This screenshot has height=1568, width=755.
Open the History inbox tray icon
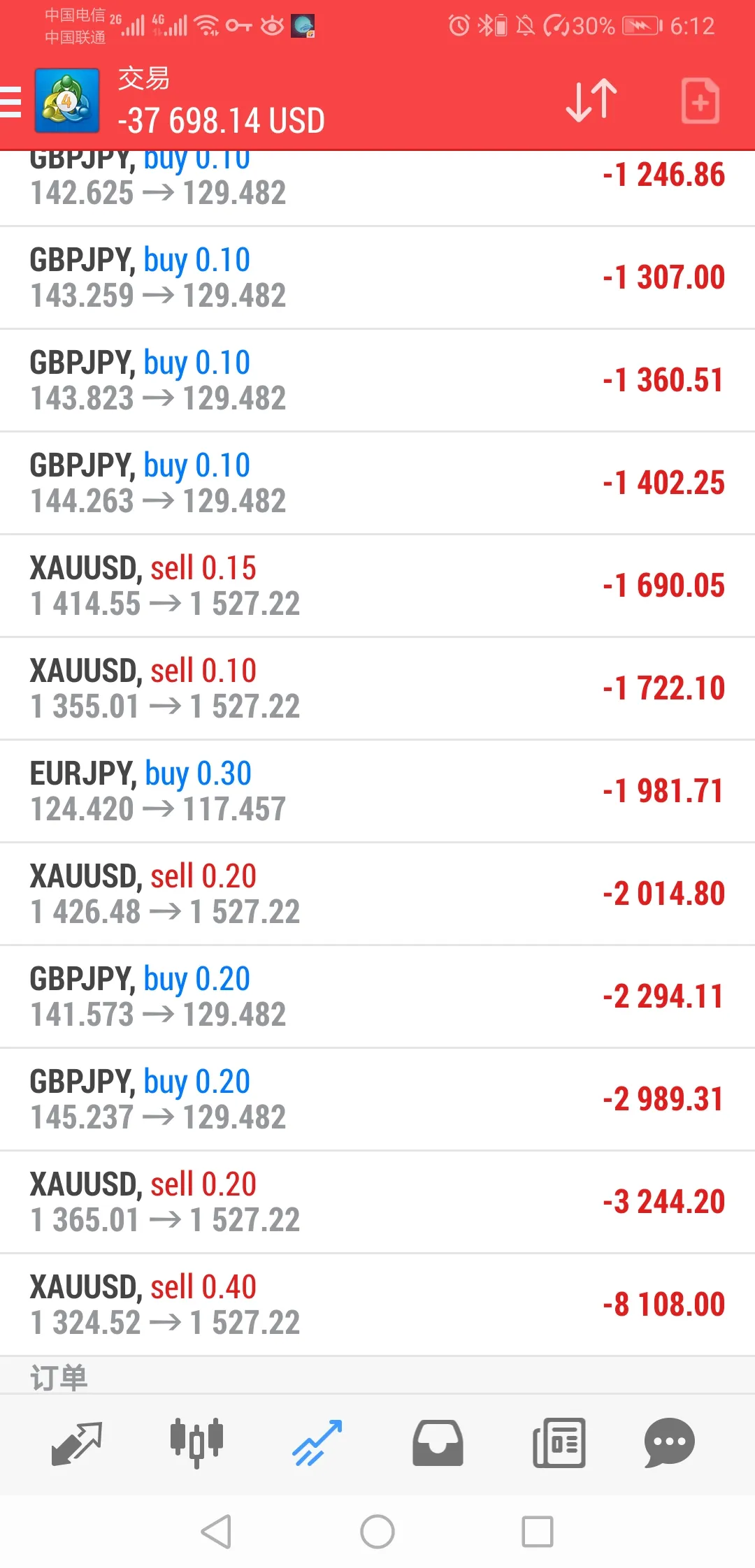pos(438,1443)
